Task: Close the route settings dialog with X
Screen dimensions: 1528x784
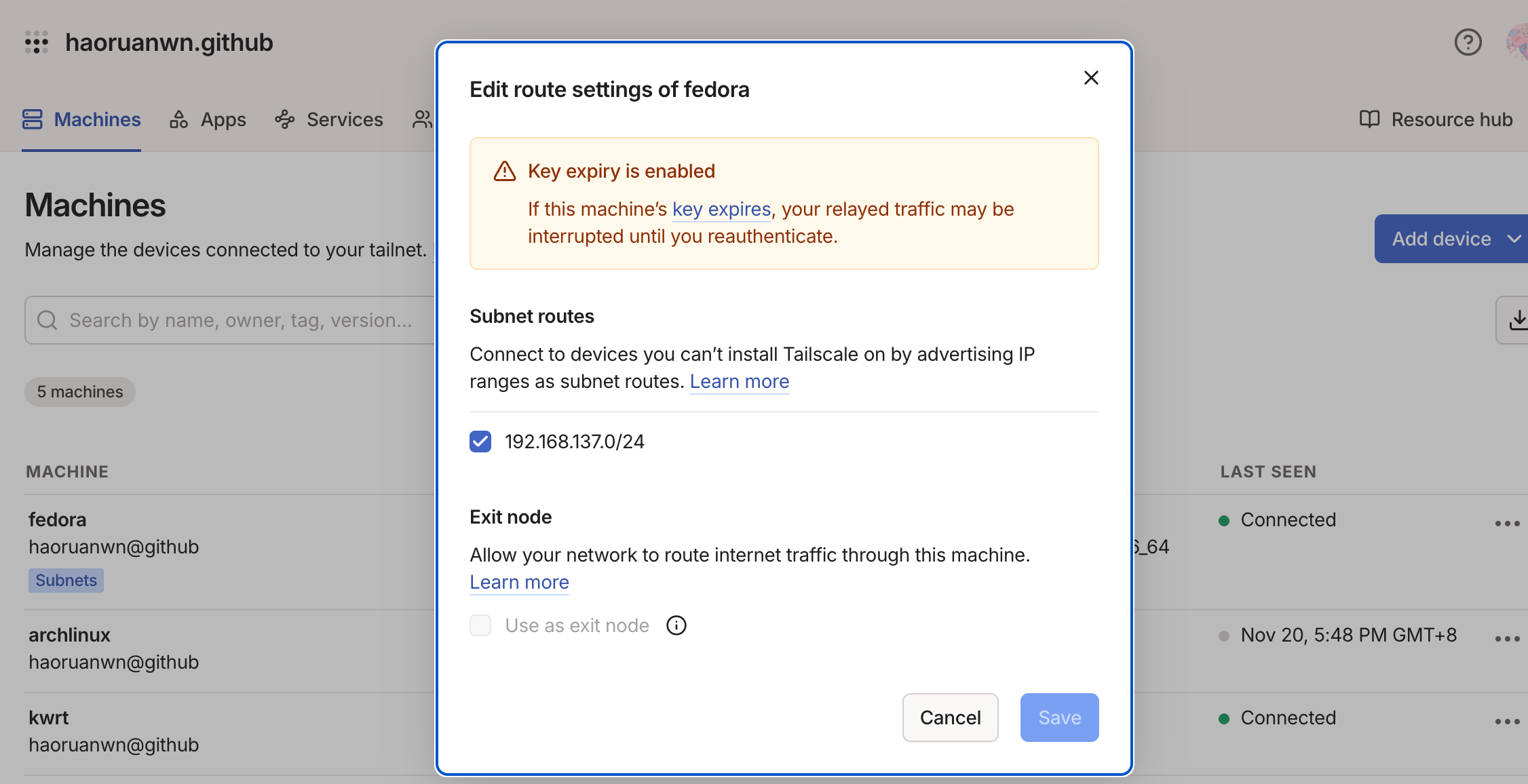Action: tap(1091, 78)
